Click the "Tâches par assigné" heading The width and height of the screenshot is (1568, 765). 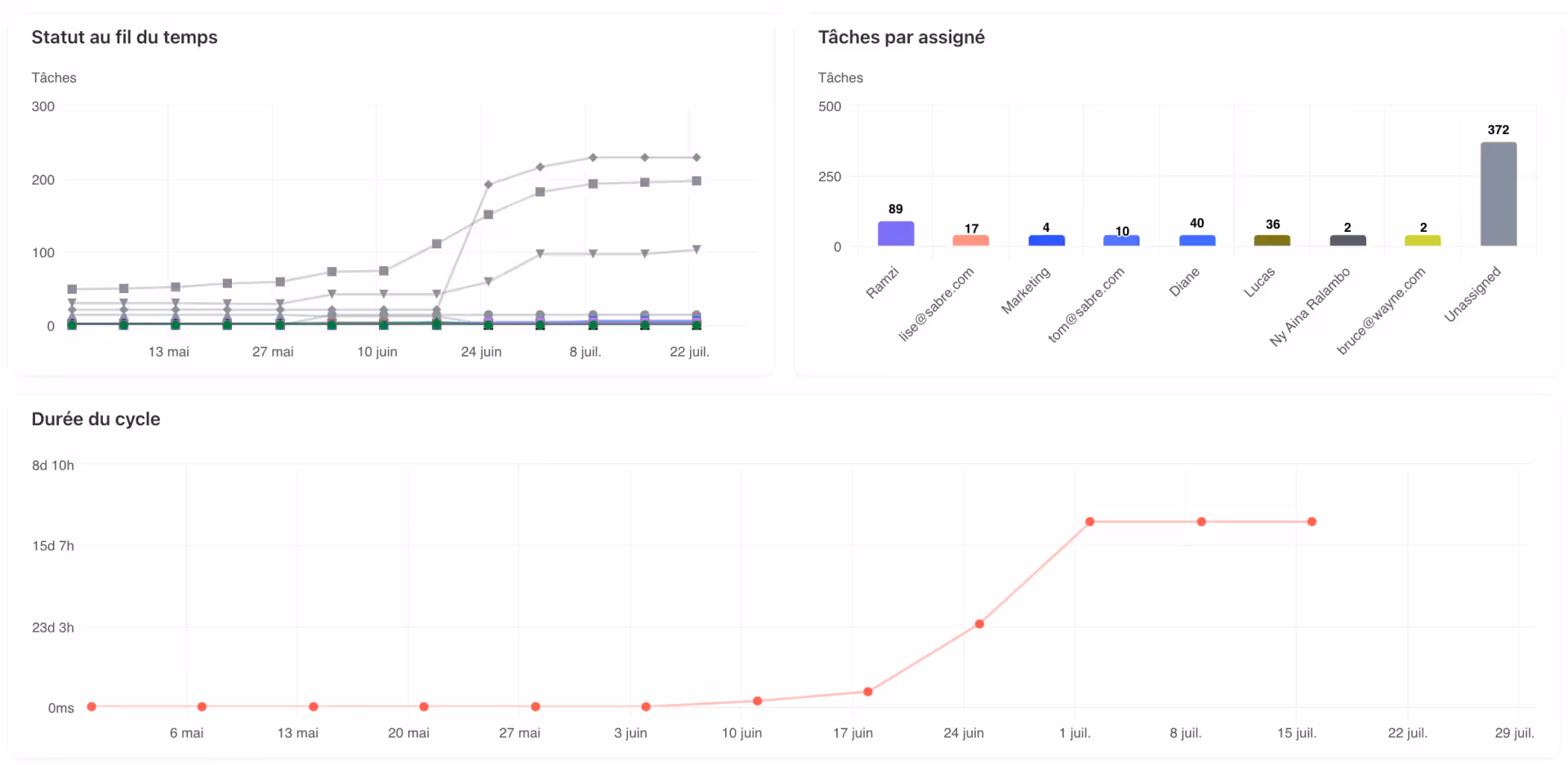click(901, 38)
